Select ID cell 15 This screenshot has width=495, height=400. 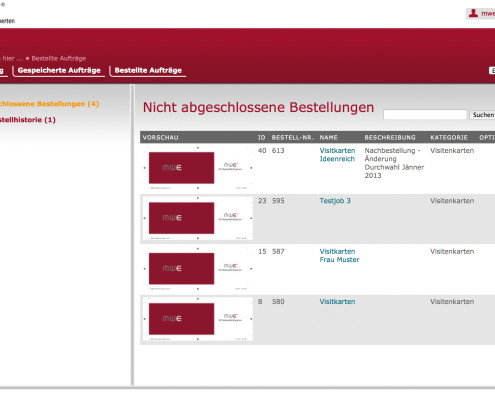[x=262, y=252]
